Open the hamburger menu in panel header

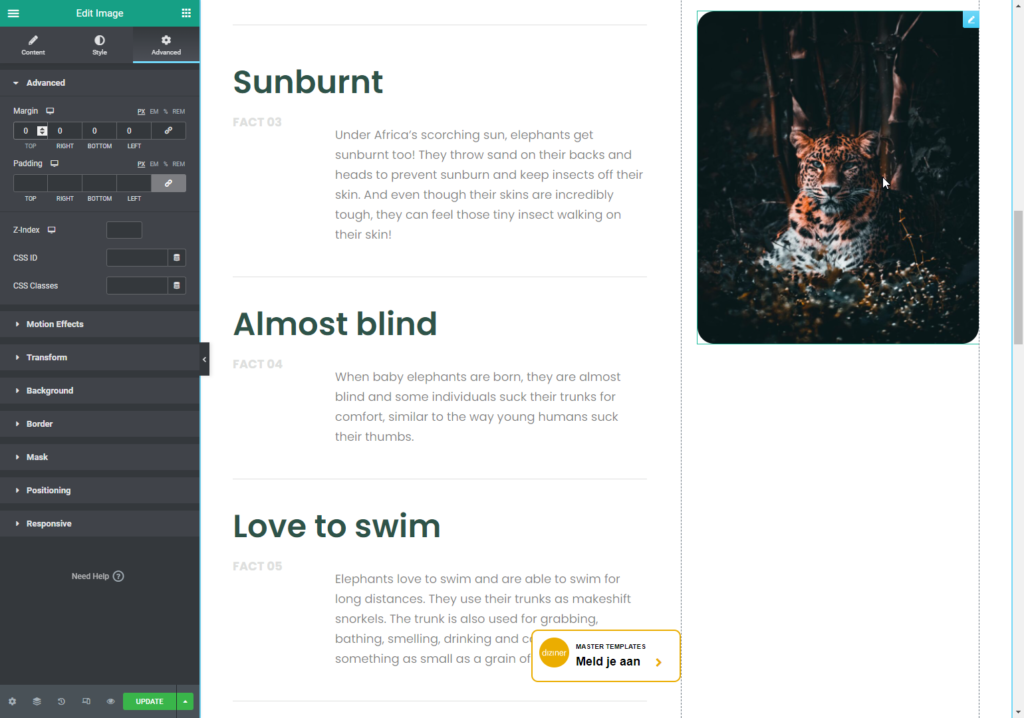[13, 13]
